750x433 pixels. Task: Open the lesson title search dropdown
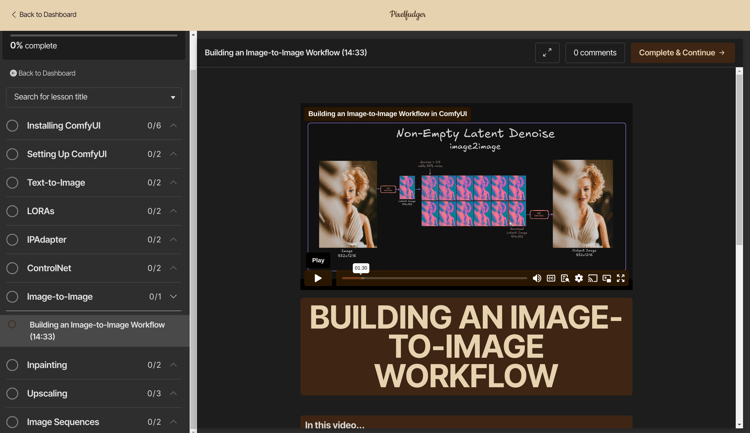(x=93, y=97)
